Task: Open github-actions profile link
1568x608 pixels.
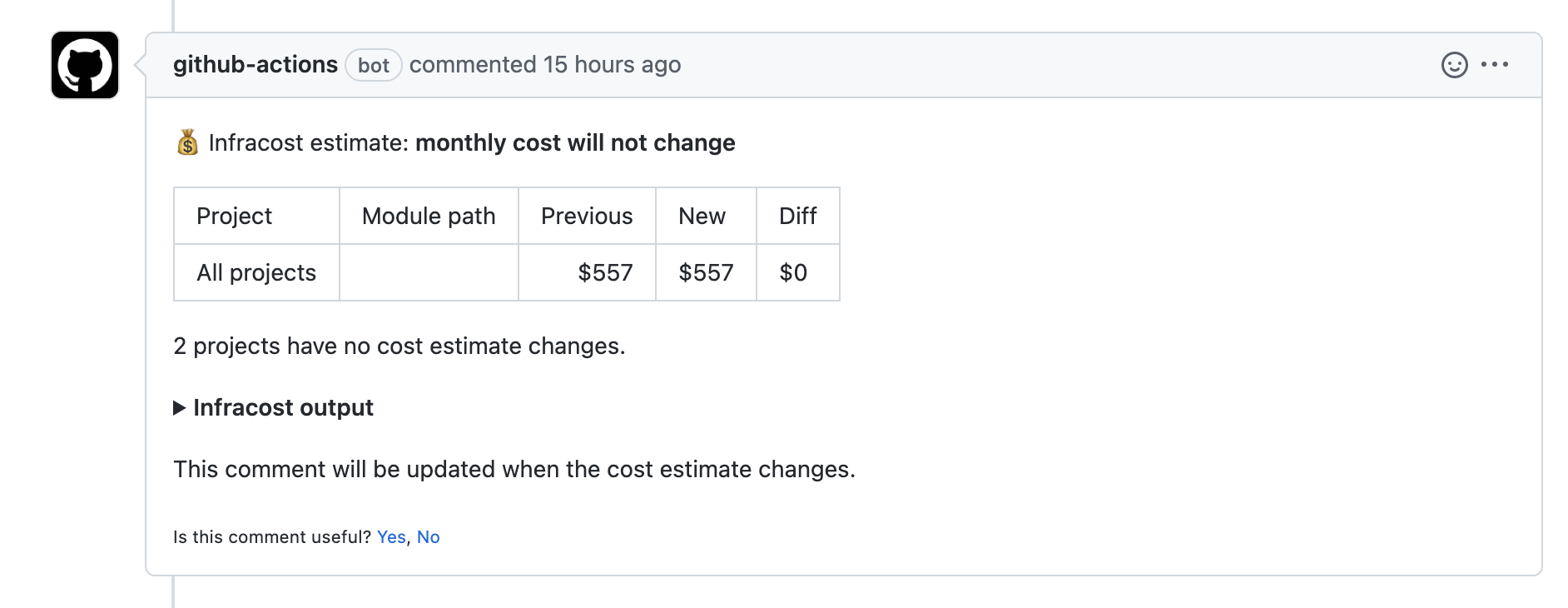Action: click(x=255, y=64)
